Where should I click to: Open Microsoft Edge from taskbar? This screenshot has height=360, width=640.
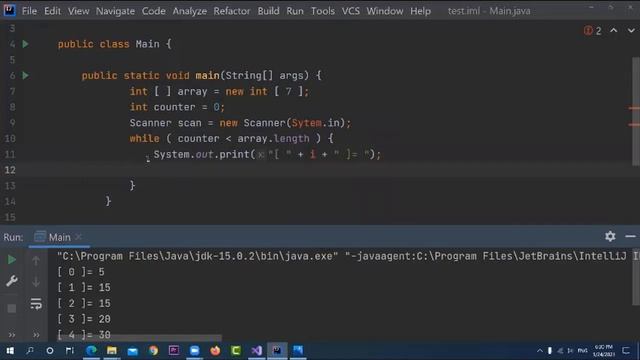coord(91,351)
